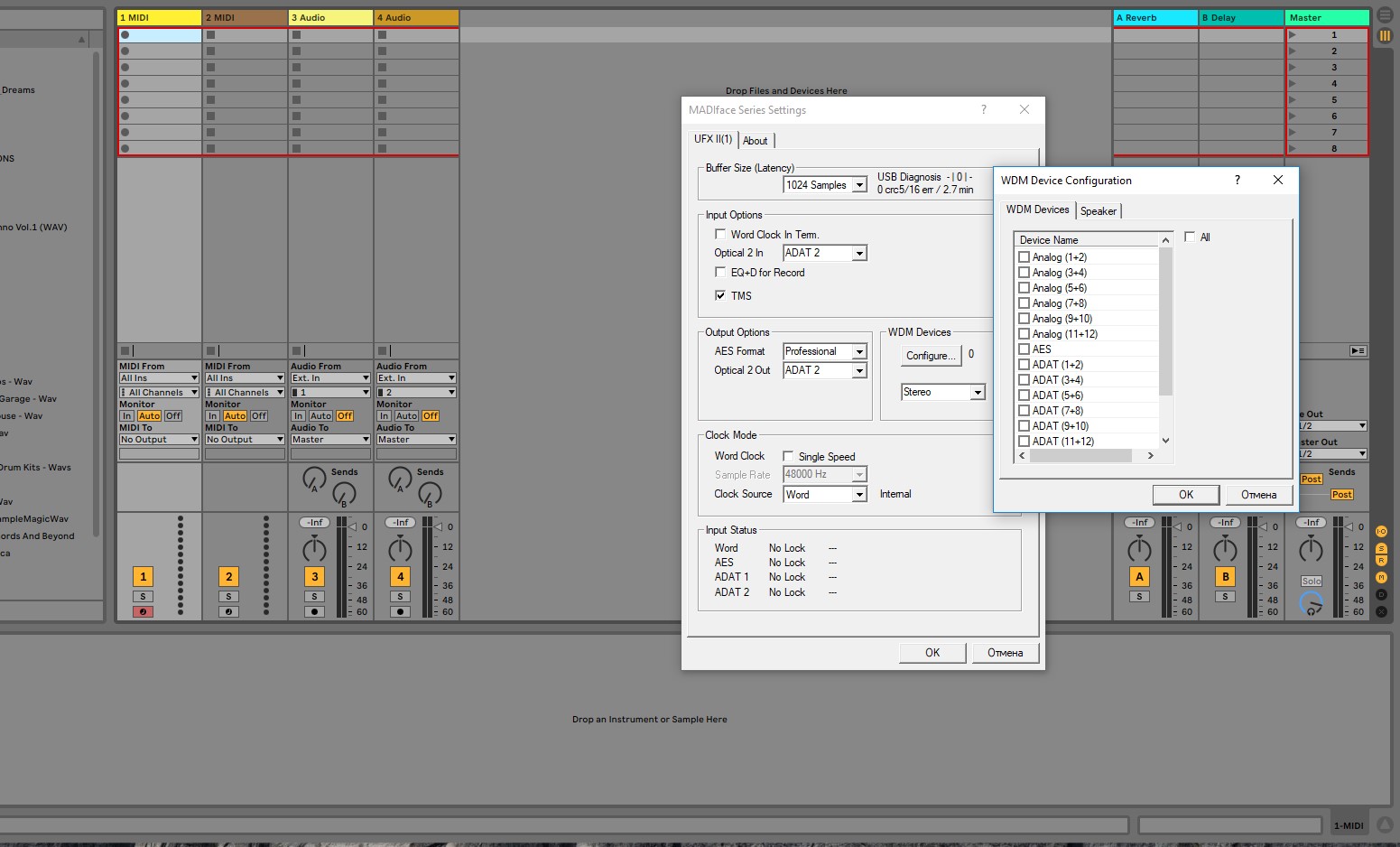Open the Clock Source dropdown
The image size is (1400, 847).
825,495
